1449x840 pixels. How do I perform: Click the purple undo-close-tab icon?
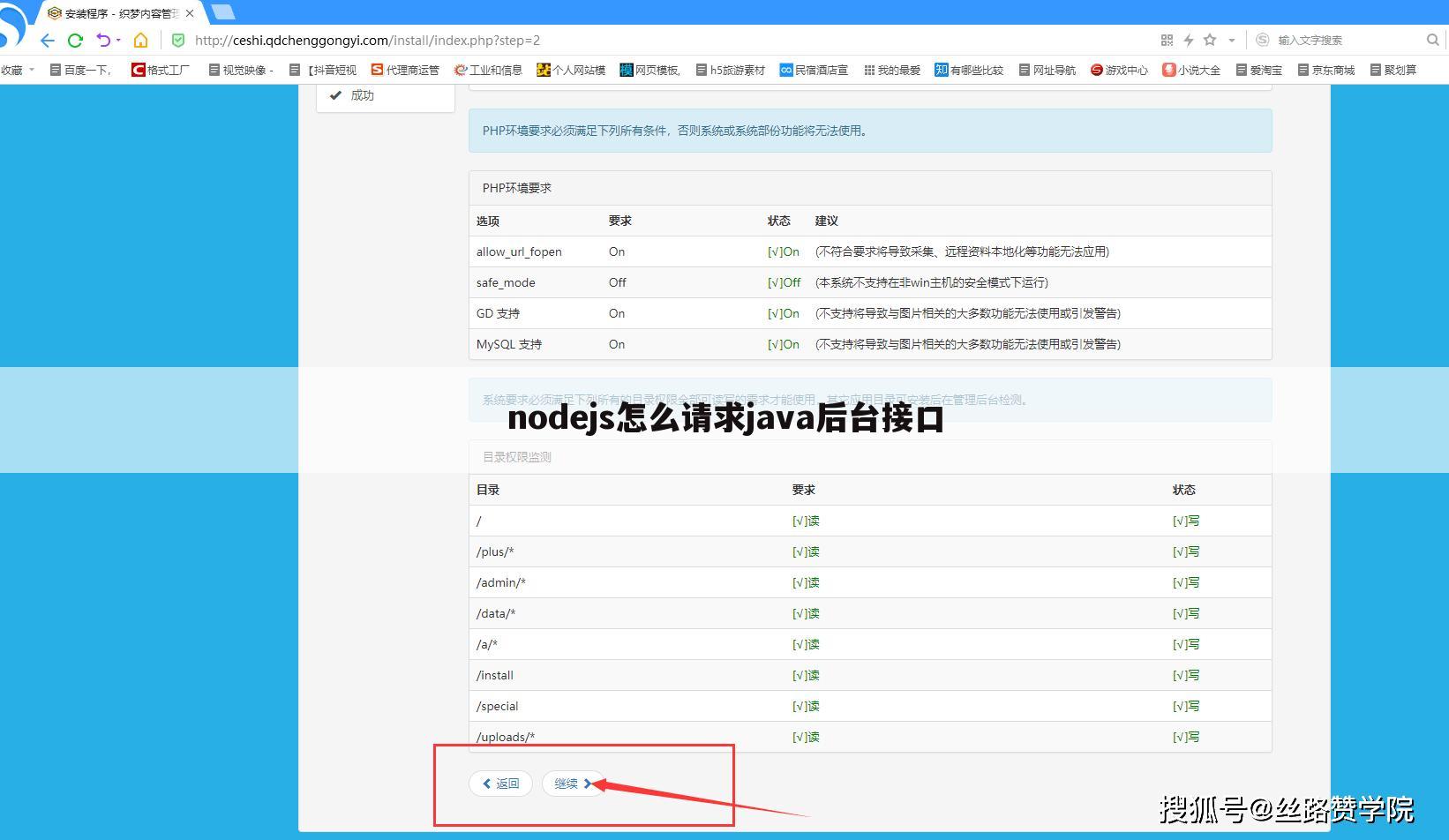pos(102,40)
